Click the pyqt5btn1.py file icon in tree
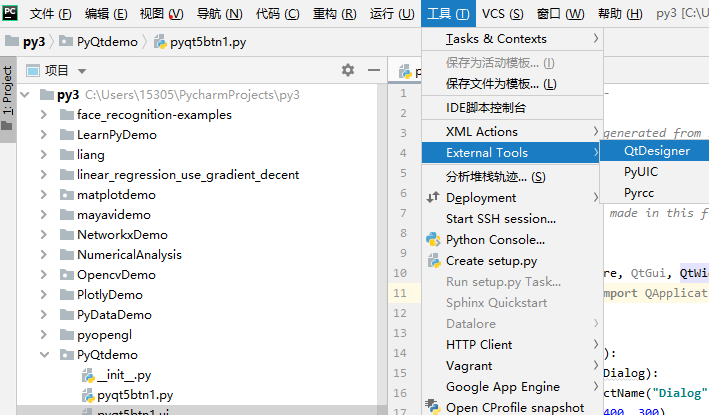This screenshot has height=415, width=709. pos(88,396)
